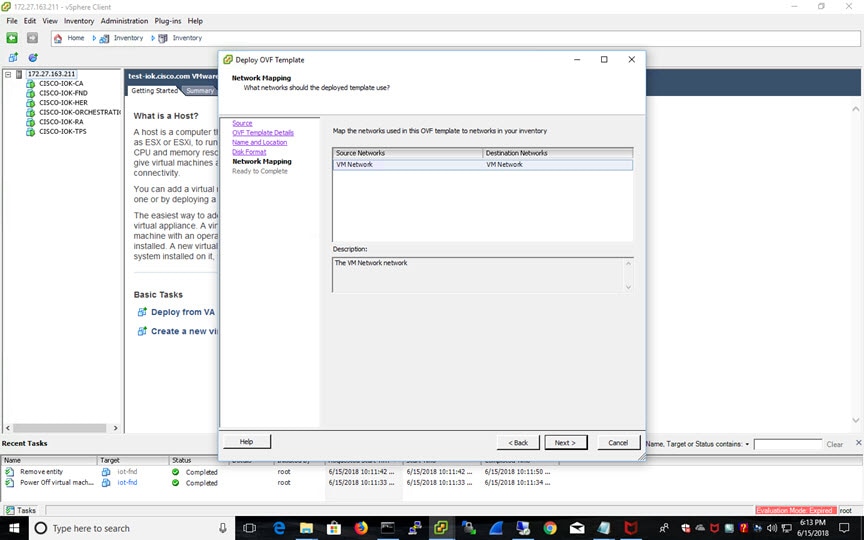The width and height of the screenshot is (864, 540).
Task: Click Next in Deploy OVF wizard
Action: coord(565,442)
